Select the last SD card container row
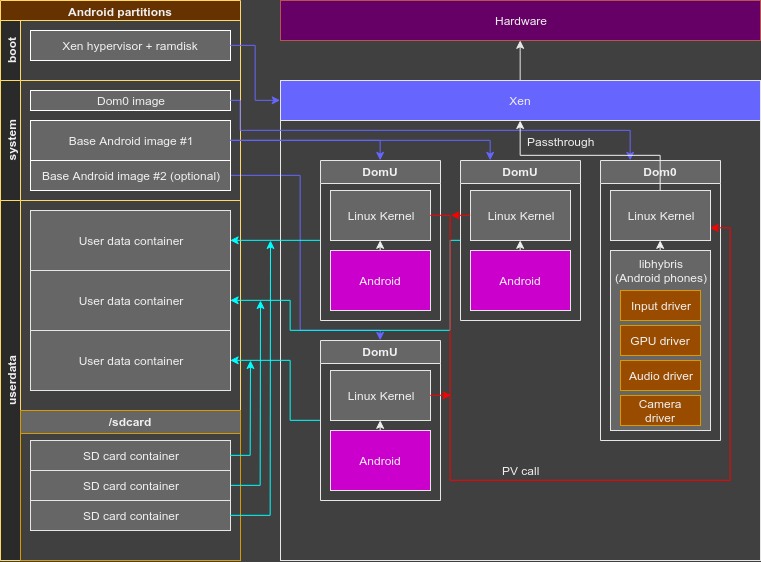This screenshot has height=562, width=761. (130, 516)
